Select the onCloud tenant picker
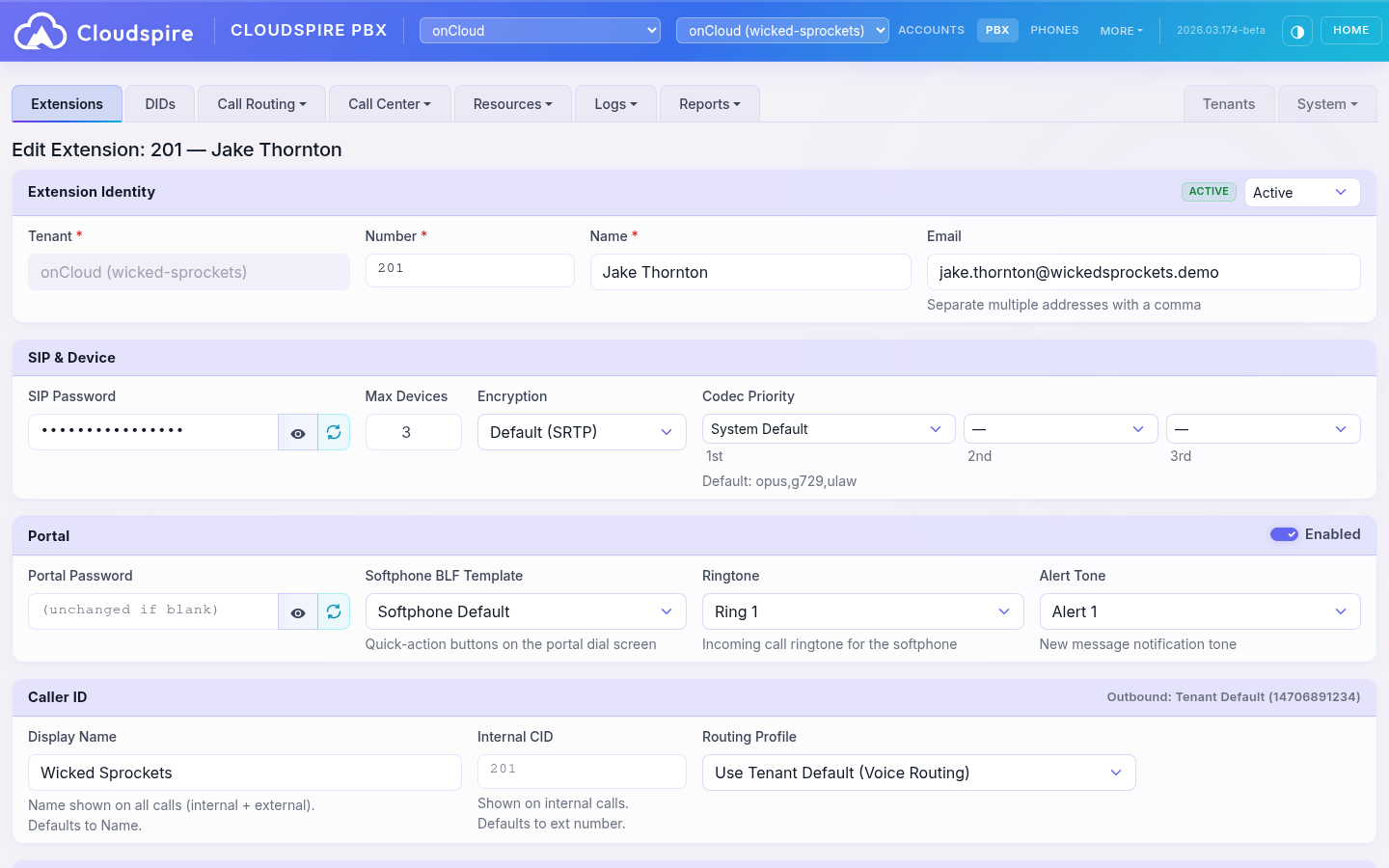 pyautogui.click(x=539, y=30)
